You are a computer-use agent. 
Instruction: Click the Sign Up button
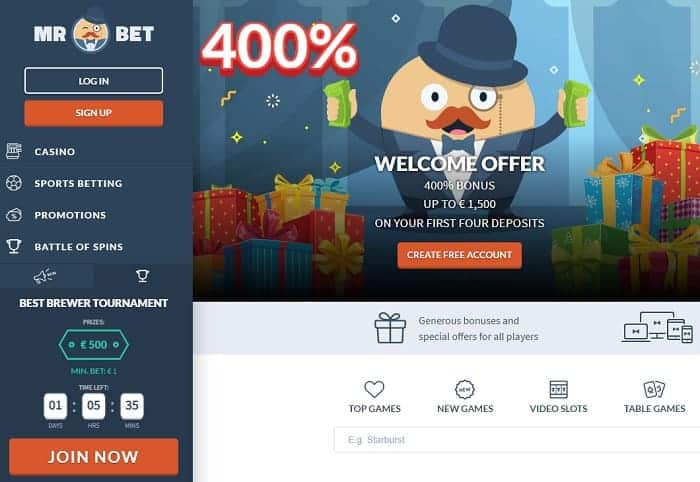coord(94,113)
